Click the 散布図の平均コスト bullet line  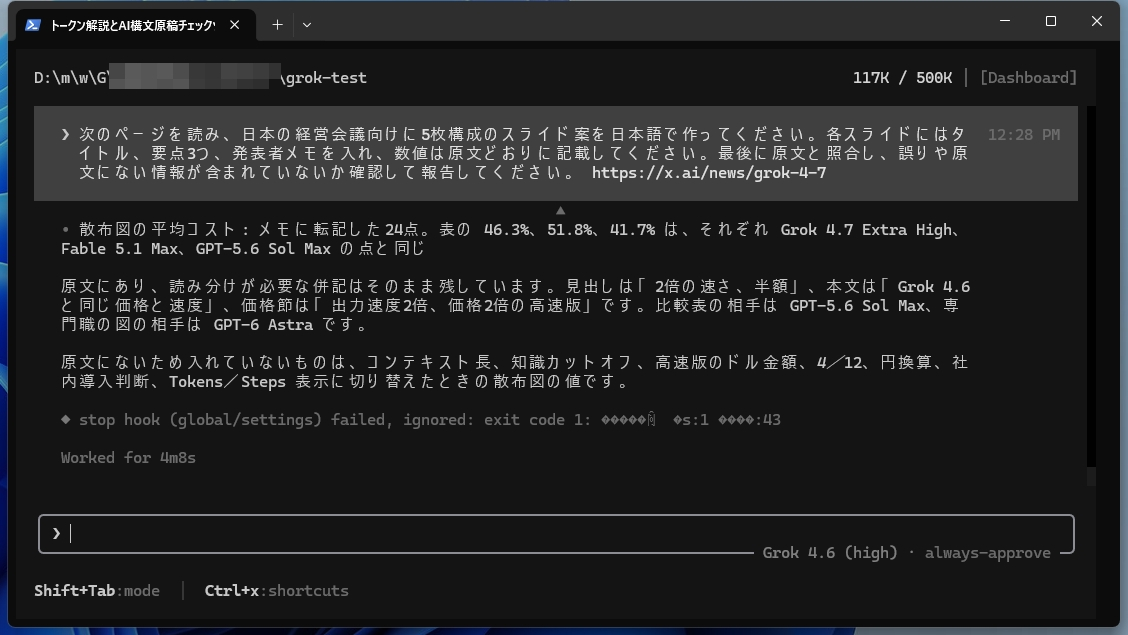point(514,239)
